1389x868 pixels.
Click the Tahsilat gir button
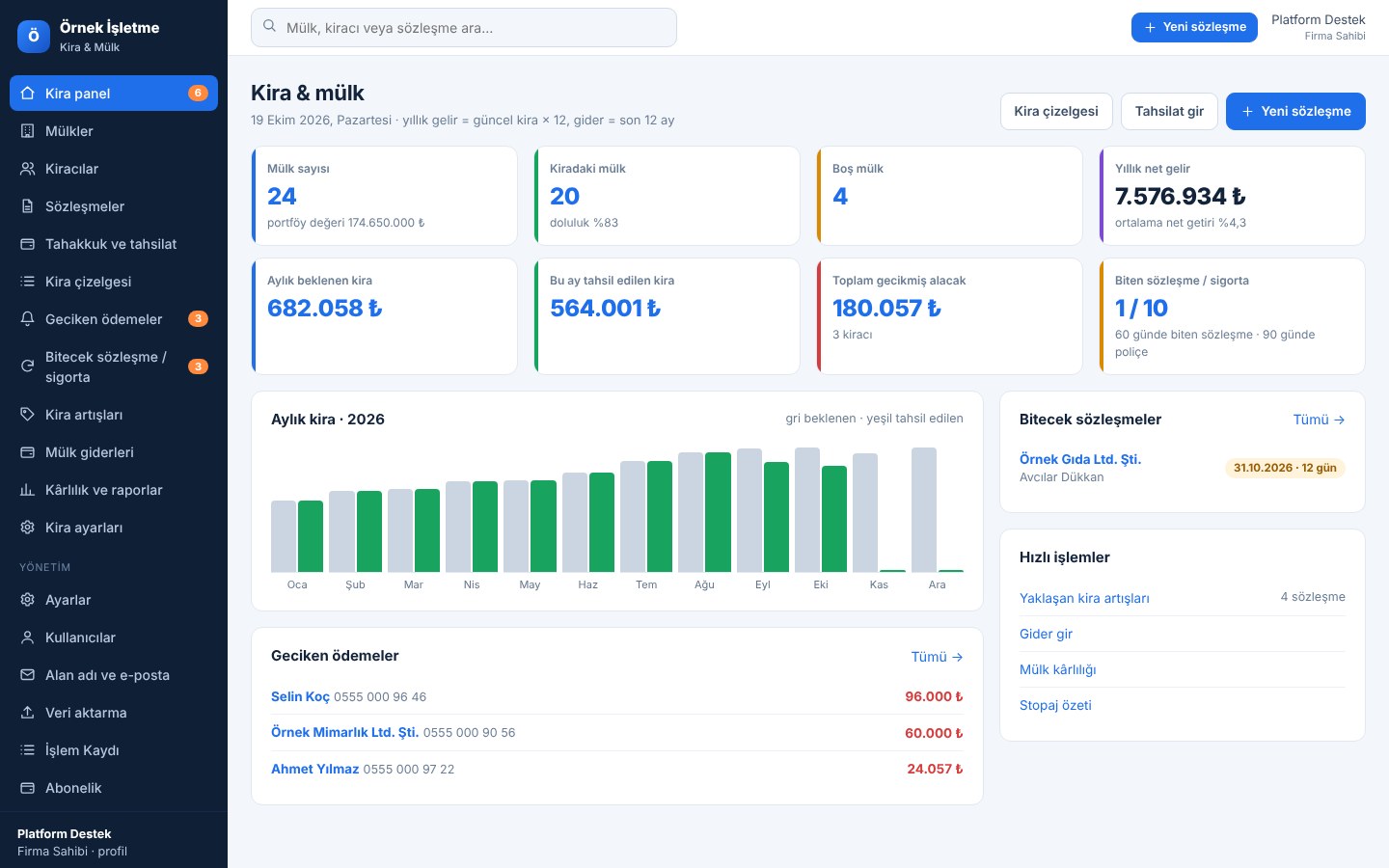point(1169,111)
